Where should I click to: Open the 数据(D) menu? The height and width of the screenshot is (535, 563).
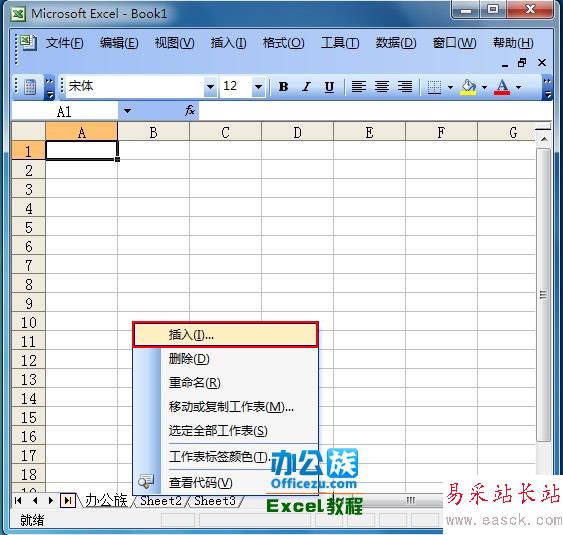396,43
